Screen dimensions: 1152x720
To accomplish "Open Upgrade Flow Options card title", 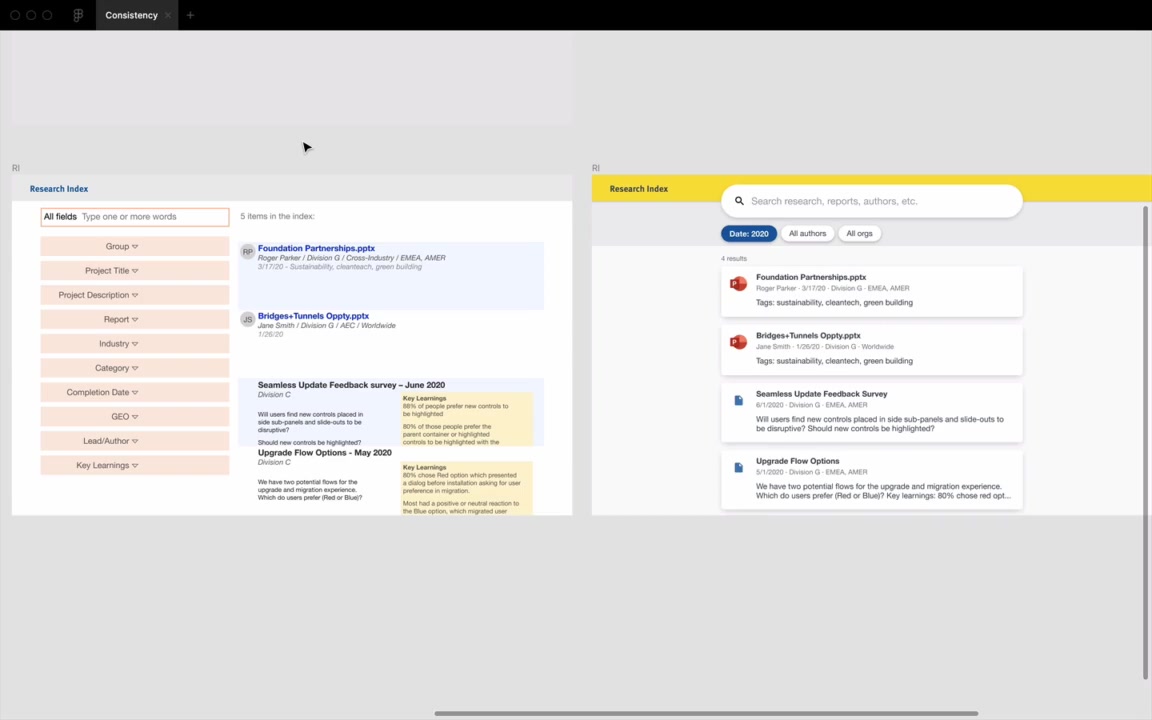I will click(797, 461).
